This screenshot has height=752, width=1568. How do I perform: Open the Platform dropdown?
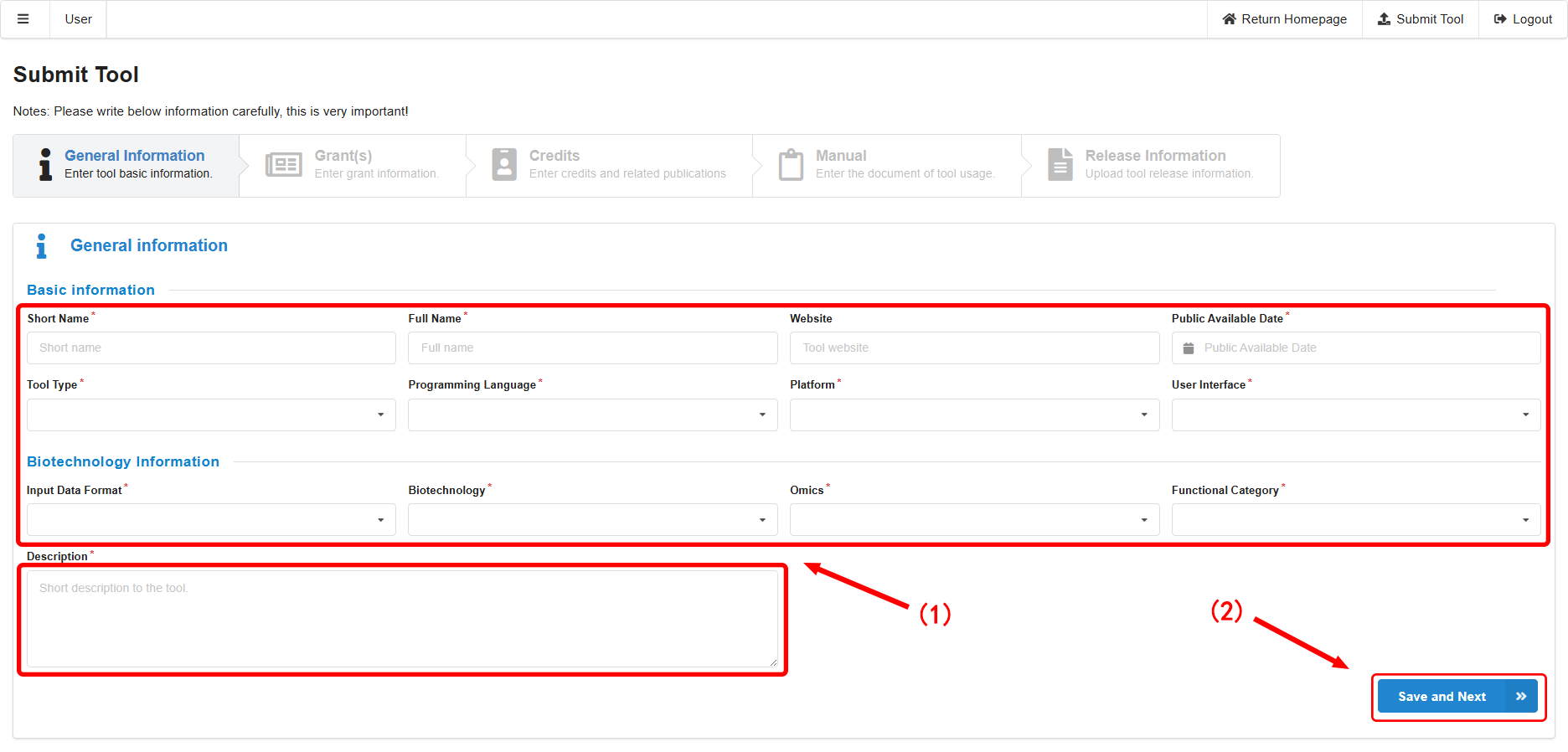coord(974,415)
